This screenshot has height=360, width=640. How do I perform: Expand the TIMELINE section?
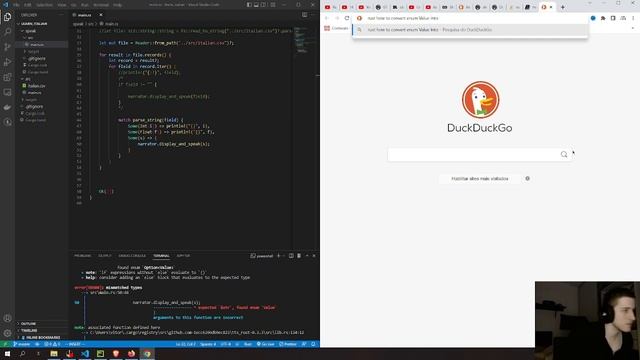coord(29,331)
